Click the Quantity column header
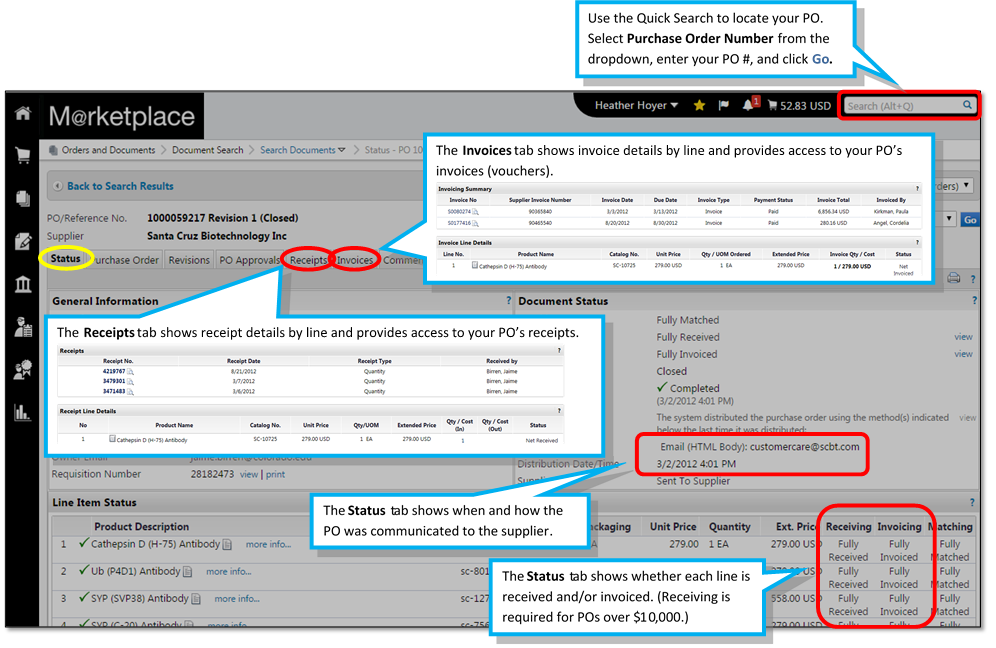Screen dimensions: 996x648 click(x=729, y=527)
